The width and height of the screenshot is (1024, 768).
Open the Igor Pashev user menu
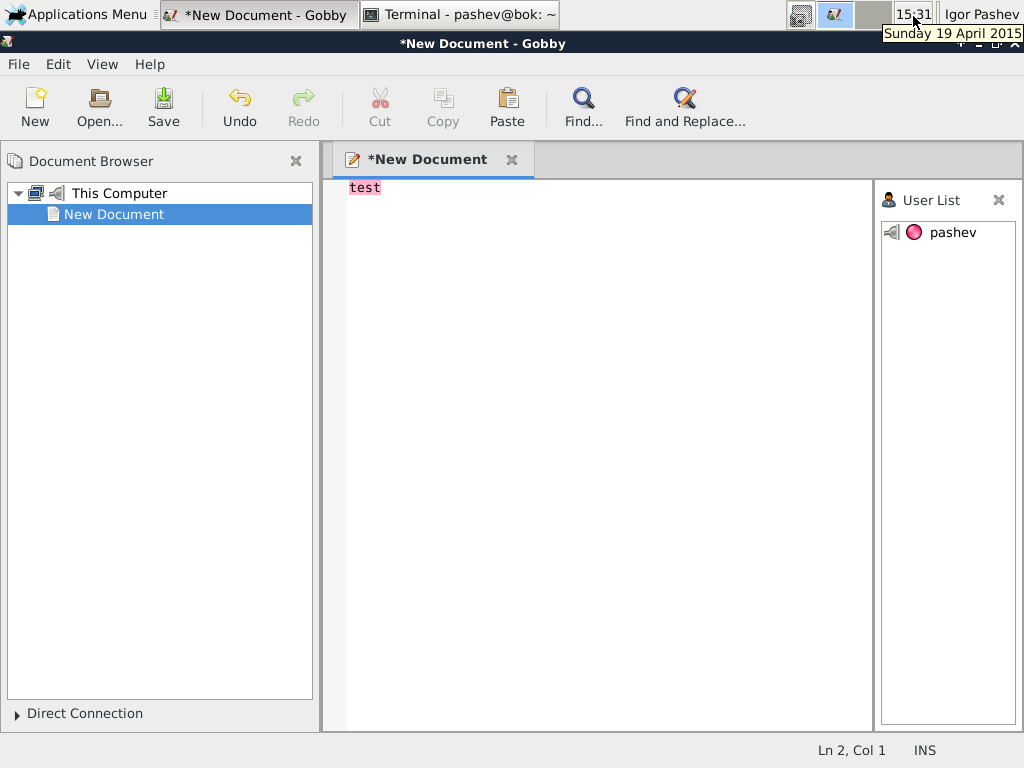click(x=982, y=14)
